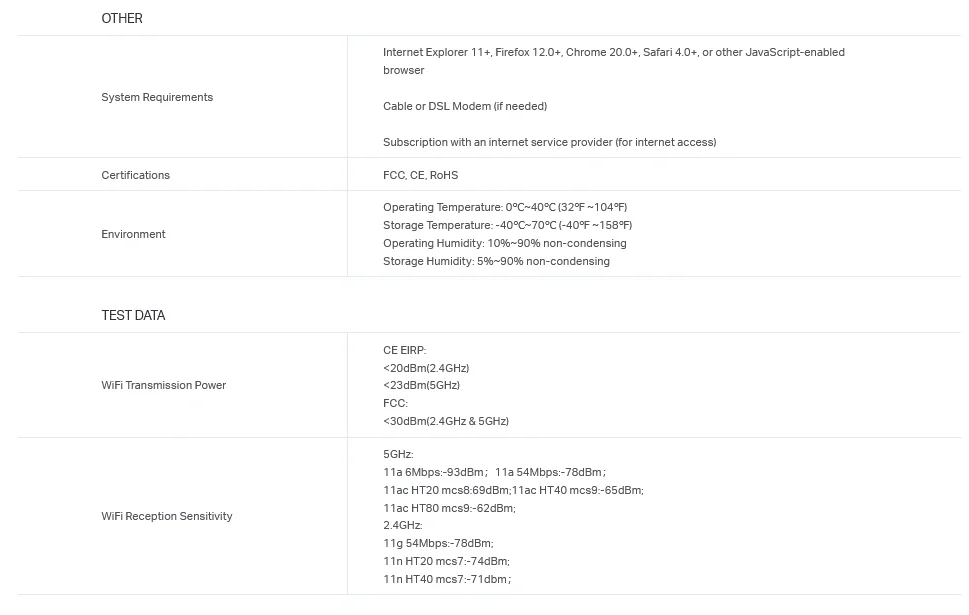The width and height of the screenshot is (969, 615).
Task: Click the FCC, CE, RoHS certifications value
Action: tap(420, 175)
